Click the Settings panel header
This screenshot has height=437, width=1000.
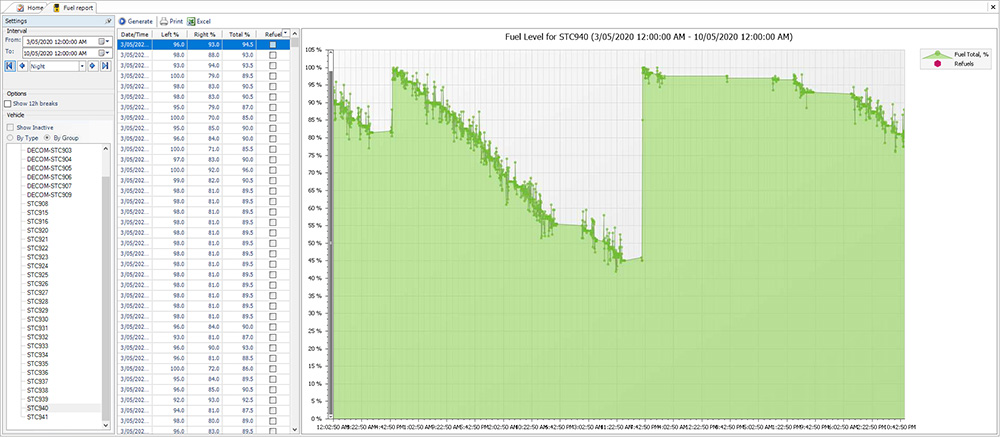click(x=57, y=21)
